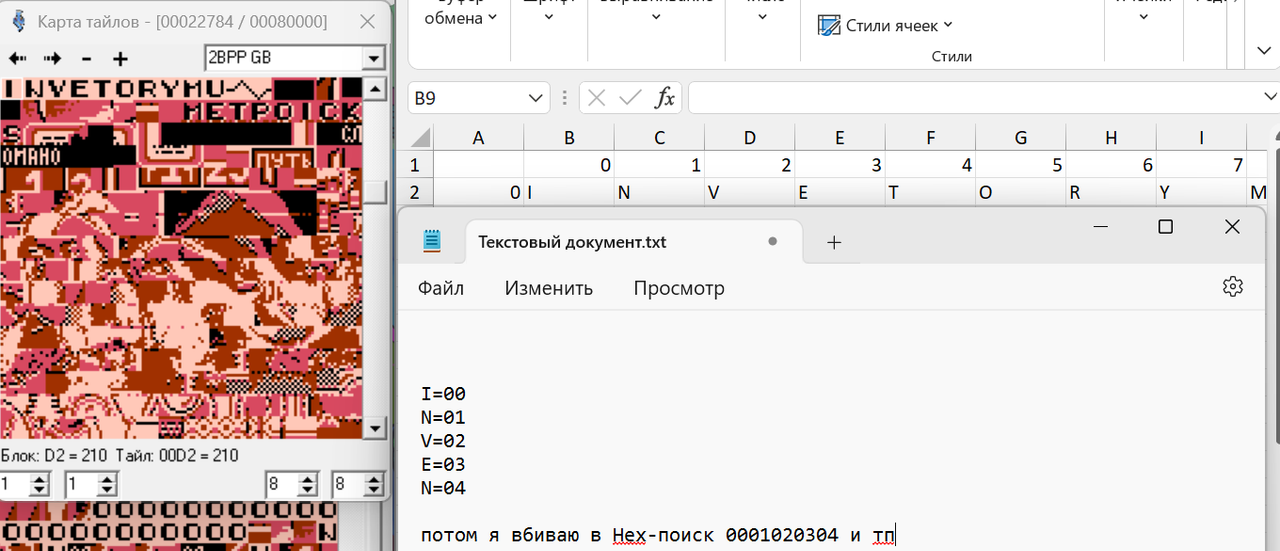The image size is (1280, 551).
Task: Click the unsaved-changes dot on the Notepad tab
Action: click(x=772, y=242)
